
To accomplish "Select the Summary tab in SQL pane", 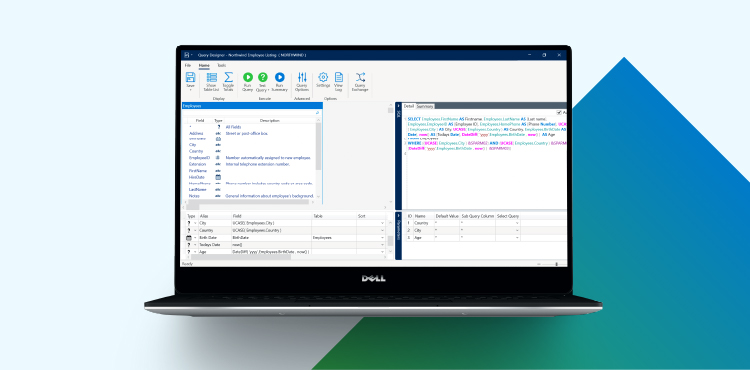I will tap(425, 106).
